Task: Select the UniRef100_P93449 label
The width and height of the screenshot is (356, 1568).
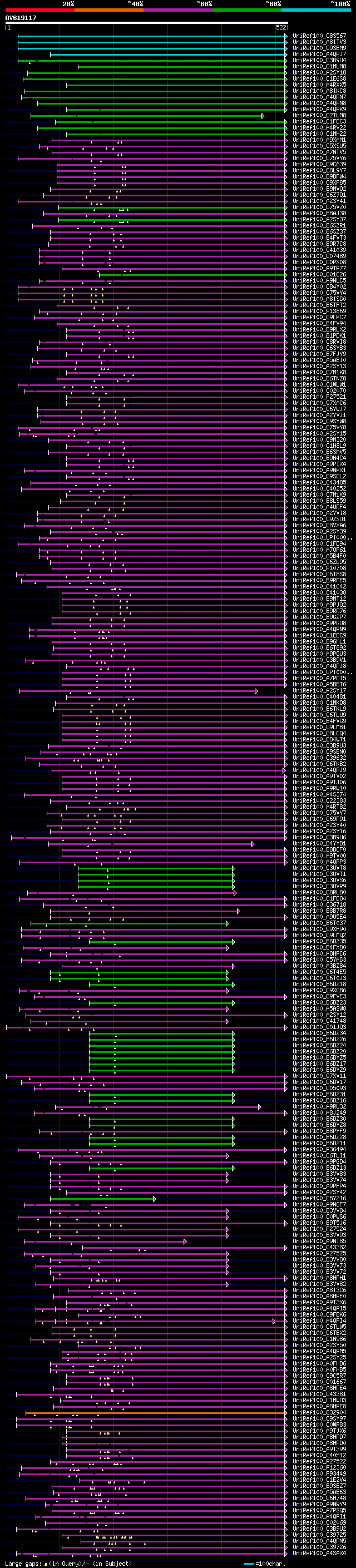Action: (319, 1474)
